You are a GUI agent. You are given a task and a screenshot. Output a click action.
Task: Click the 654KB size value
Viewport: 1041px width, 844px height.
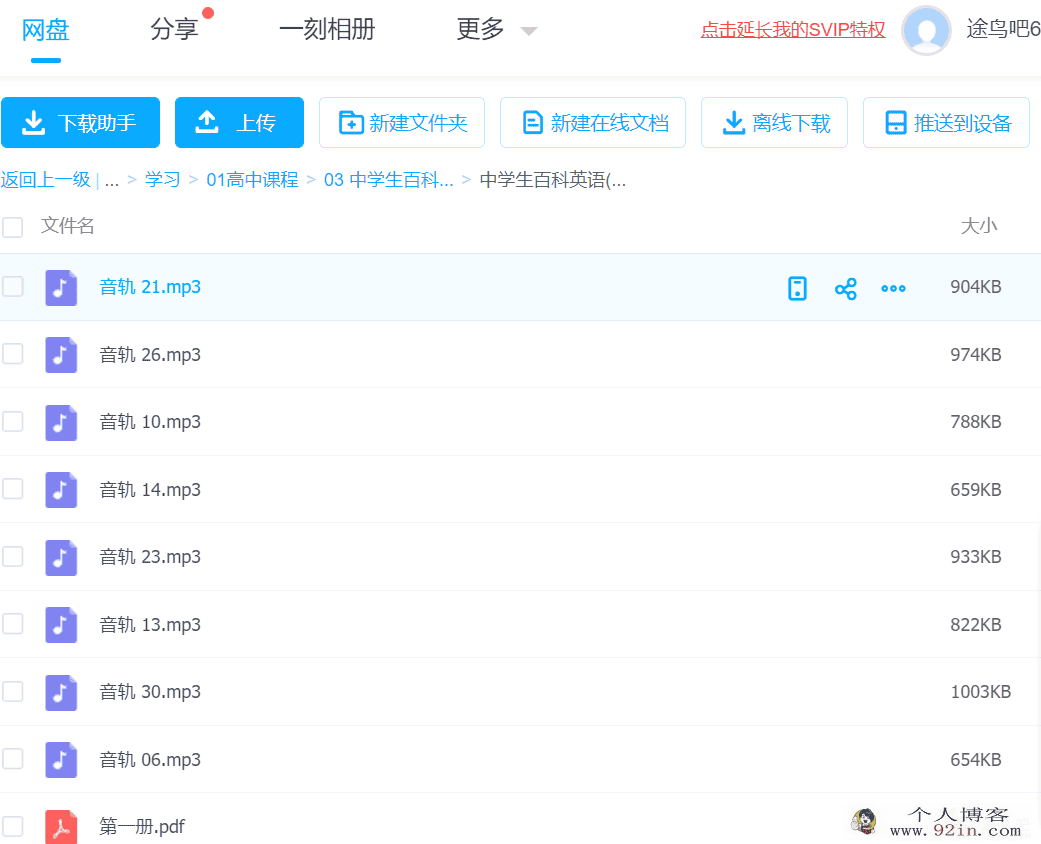(x=975, y=760)
